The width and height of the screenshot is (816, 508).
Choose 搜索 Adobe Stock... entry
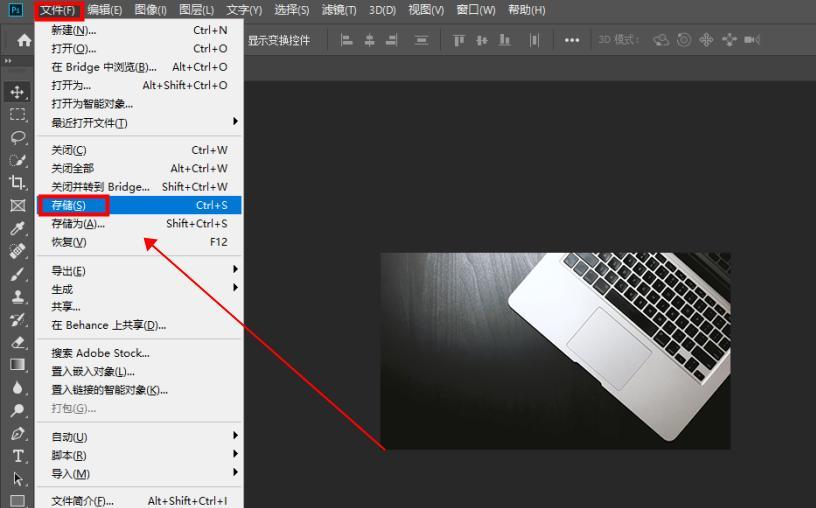pos(138,353)
